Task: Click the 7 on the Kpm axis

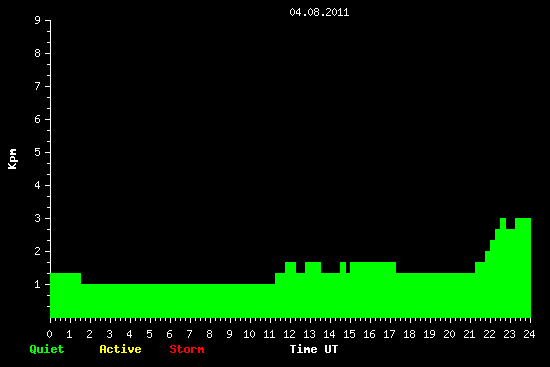Action: [x=38, y=86]
